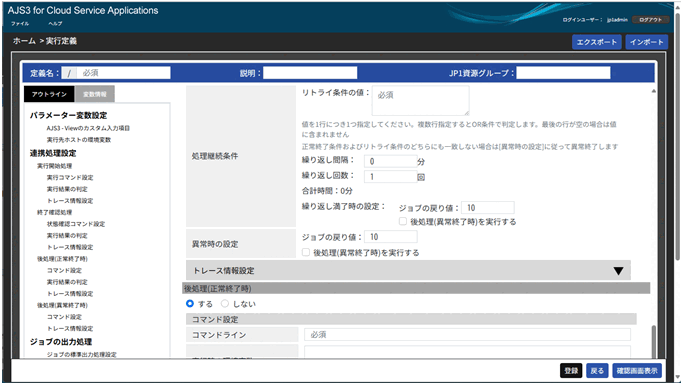Image resolution: width=682 pixels, height=384 pixels.
Task: Click the 異常時の設定 label cell
Action: [x=241, y=244]
